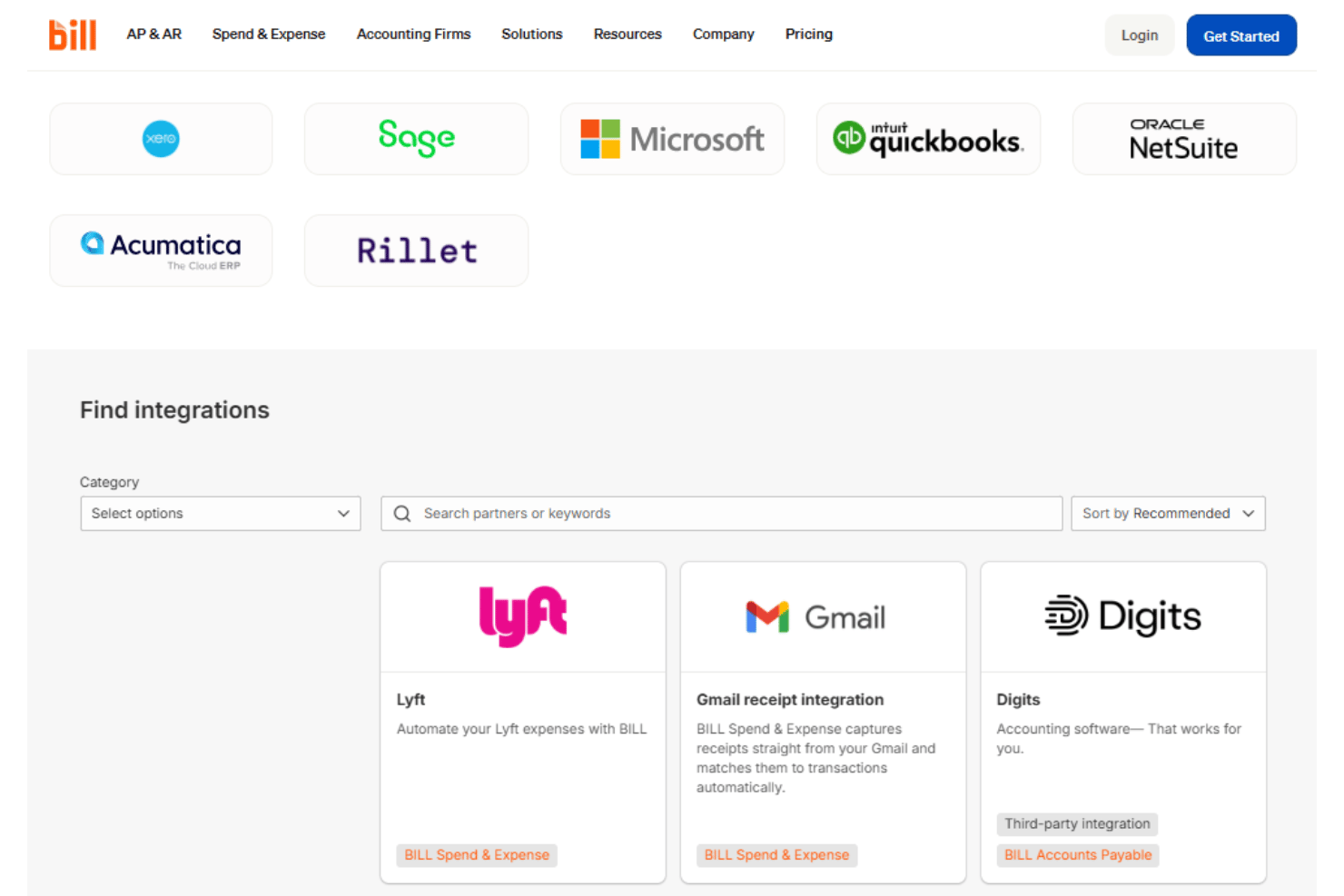The image size is (1344, 896).
Task: Open the Sort by Recommended dropdown
Action: pos(1168,514)
